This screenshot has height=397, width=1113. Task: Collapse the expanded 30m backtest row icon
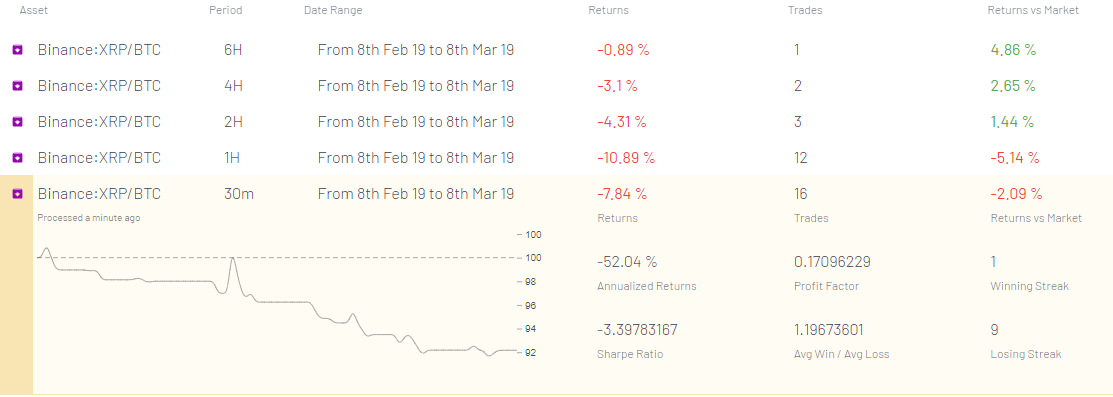click(18, 193)
